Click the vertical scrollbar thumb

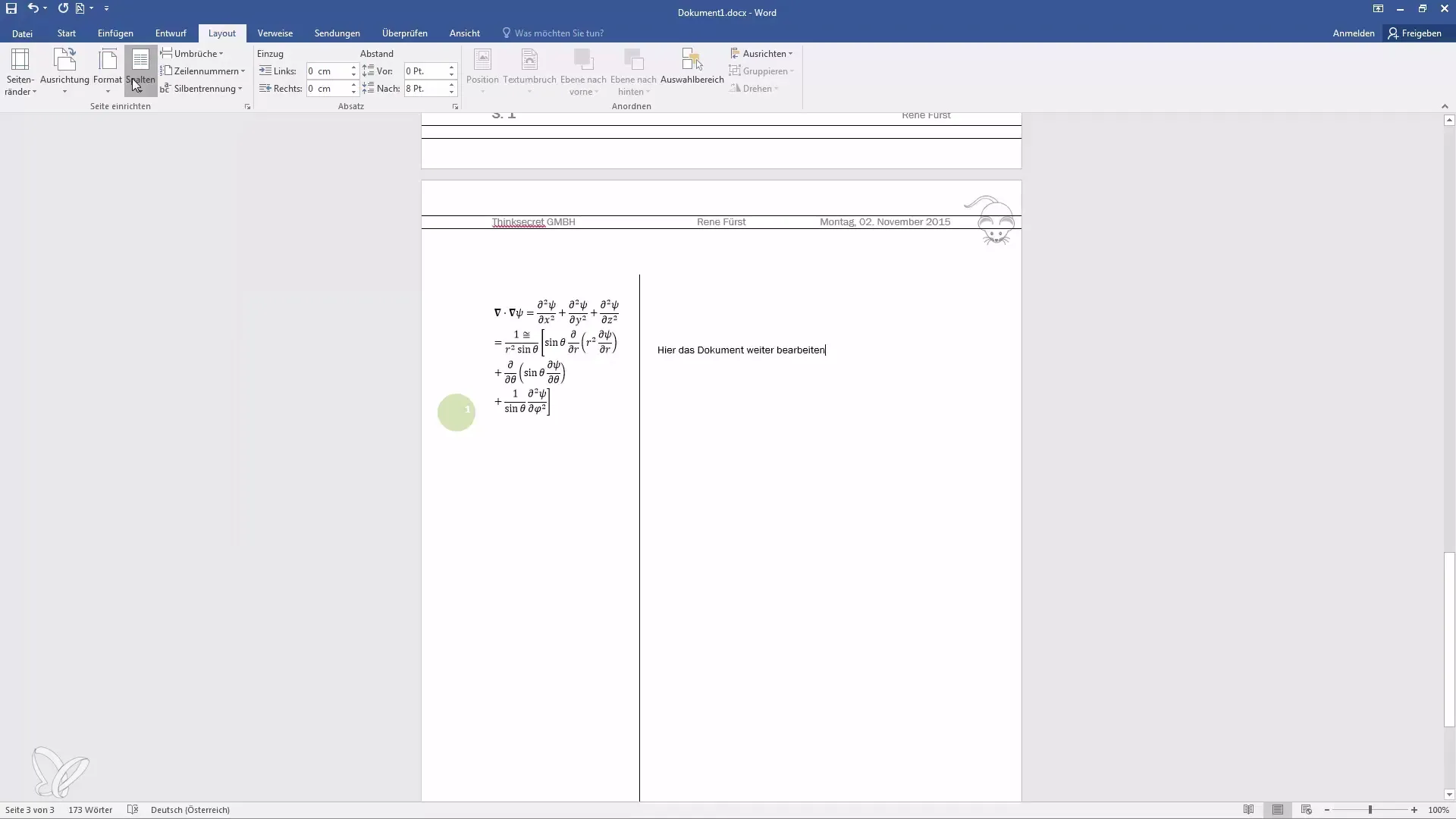1449,640
